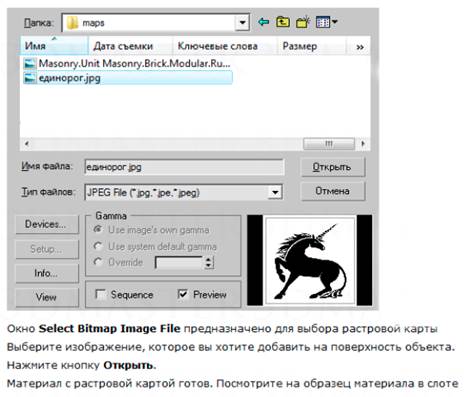This screenshot has width=467, height=397.
Task: Create a new folder icon
Action: click(x=303, y=22)
